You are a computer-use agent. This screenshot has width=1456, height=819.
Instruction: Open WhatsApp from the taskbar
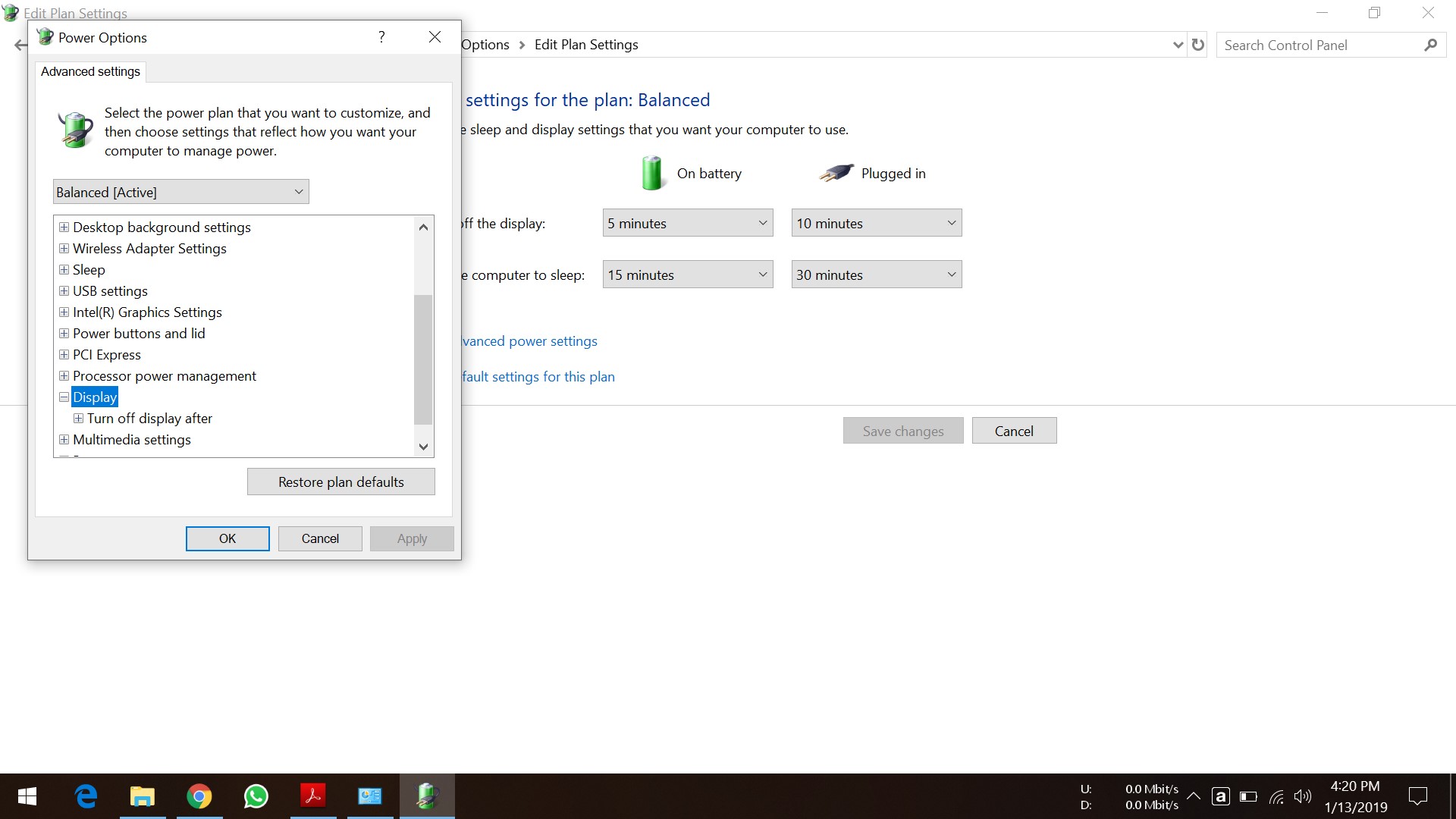[x=256, y=795]
